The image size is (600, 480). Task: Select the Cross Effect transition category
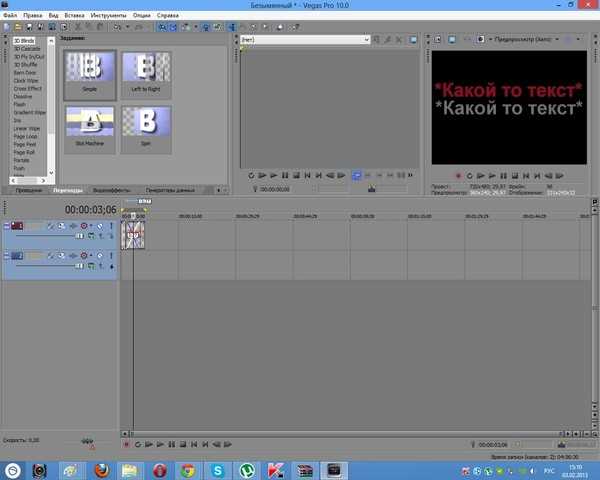(x=28, y=88)
